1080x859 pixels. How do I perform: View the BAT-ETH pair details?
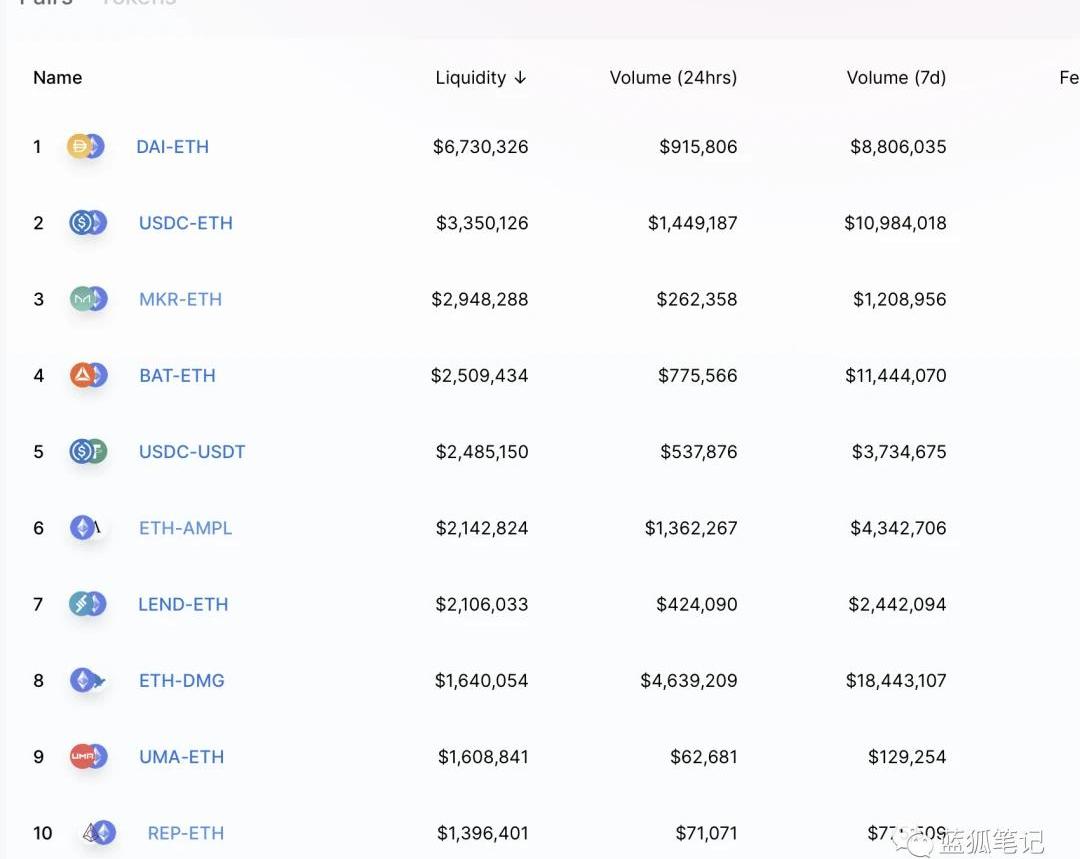coord(178,376)
